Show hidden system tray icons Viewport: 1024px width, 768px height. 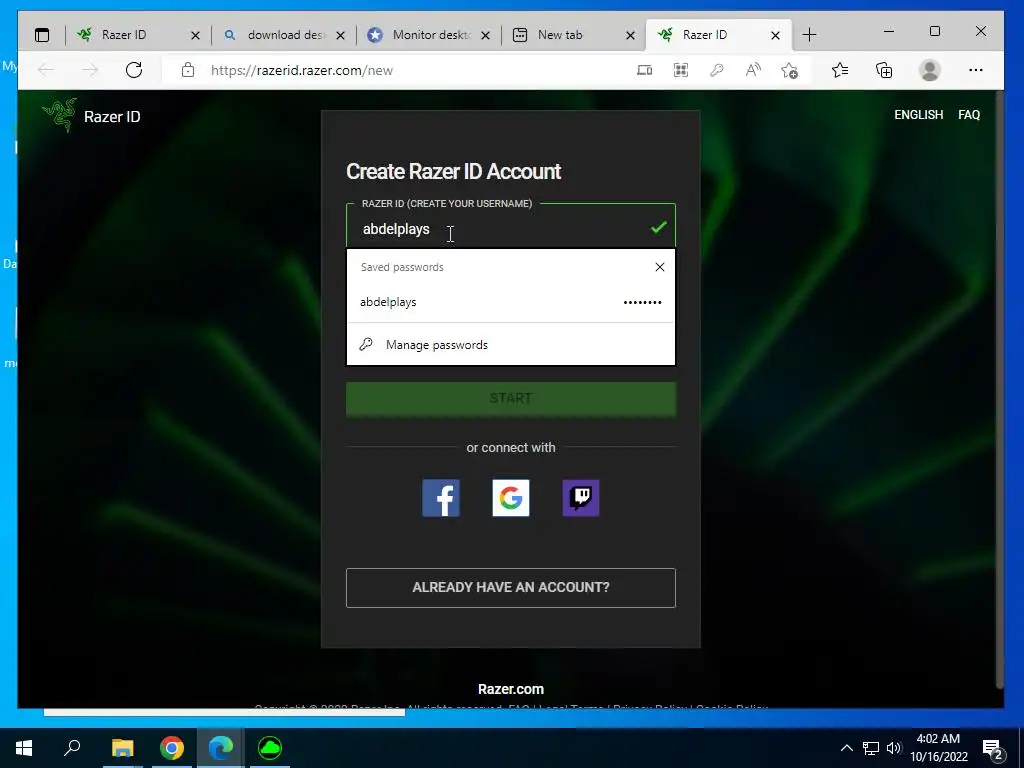click(846, 748)
